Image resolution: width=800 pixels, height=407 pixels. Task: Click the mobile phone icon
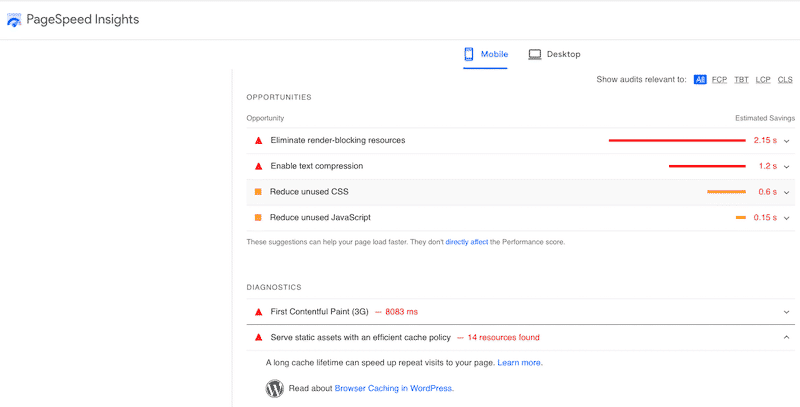tap(468, 54)
